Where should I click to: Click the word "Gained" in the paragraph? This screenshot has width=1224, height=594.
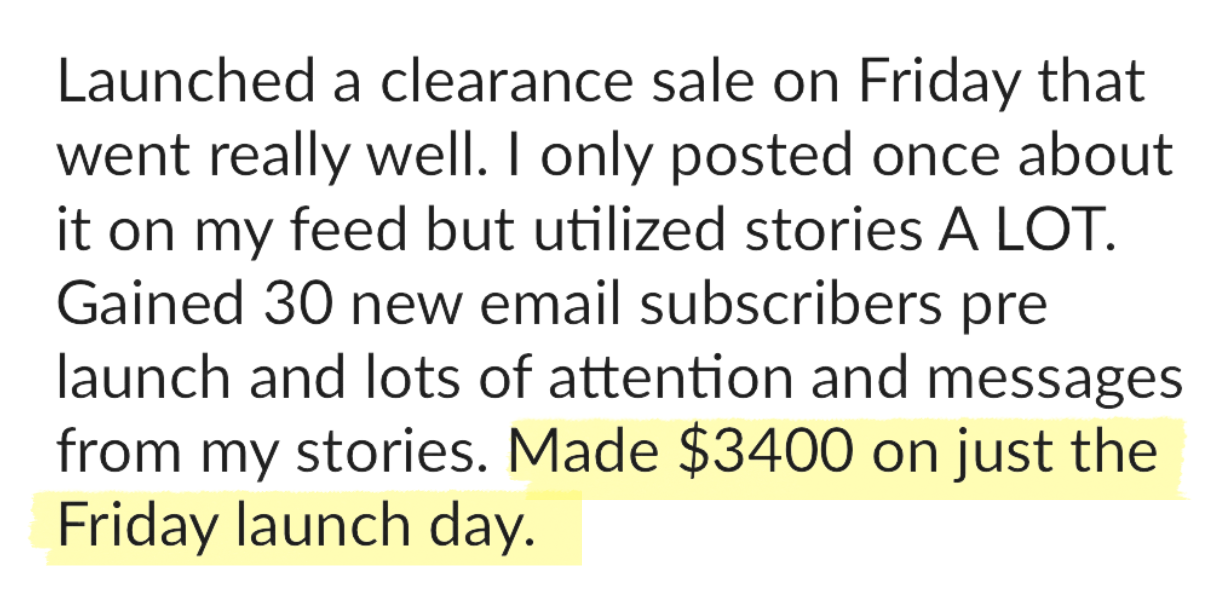tap(141, 304)
